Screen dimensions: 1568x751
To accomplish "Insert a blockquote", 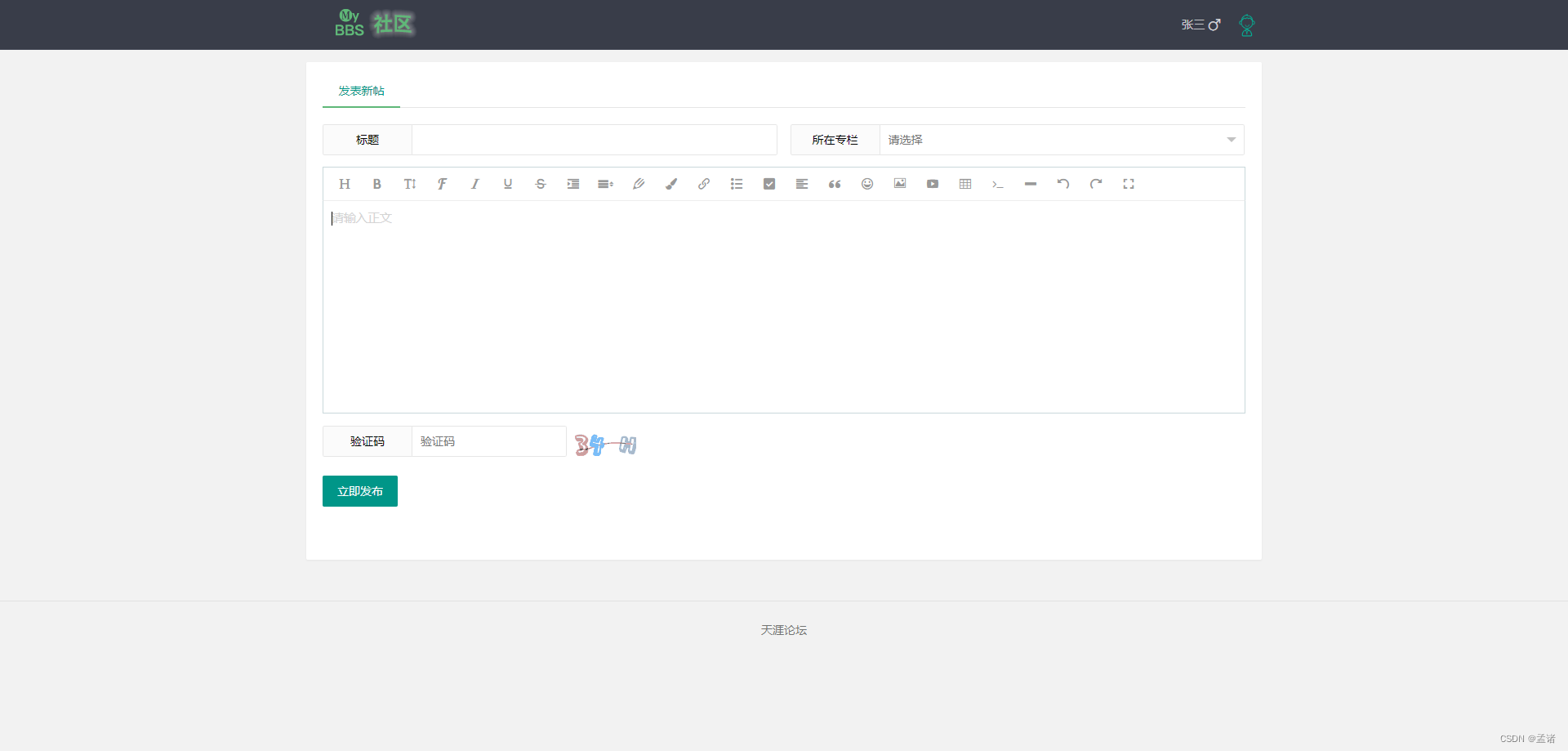I will (x=835, y=184).
